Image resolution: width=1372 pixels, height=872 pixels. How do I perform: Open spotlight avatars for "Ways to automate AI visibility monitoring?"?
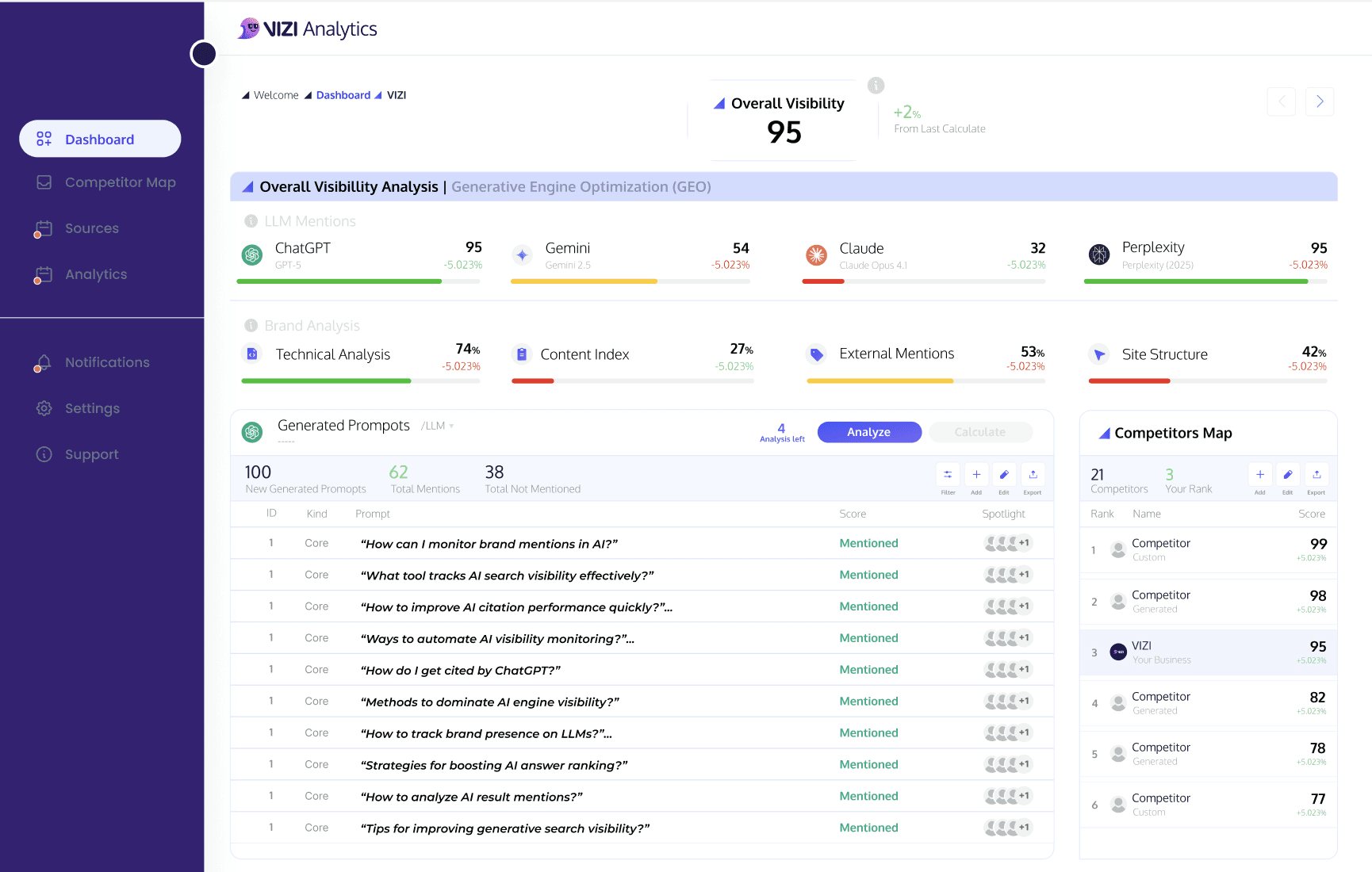[x=1008, y=638]
